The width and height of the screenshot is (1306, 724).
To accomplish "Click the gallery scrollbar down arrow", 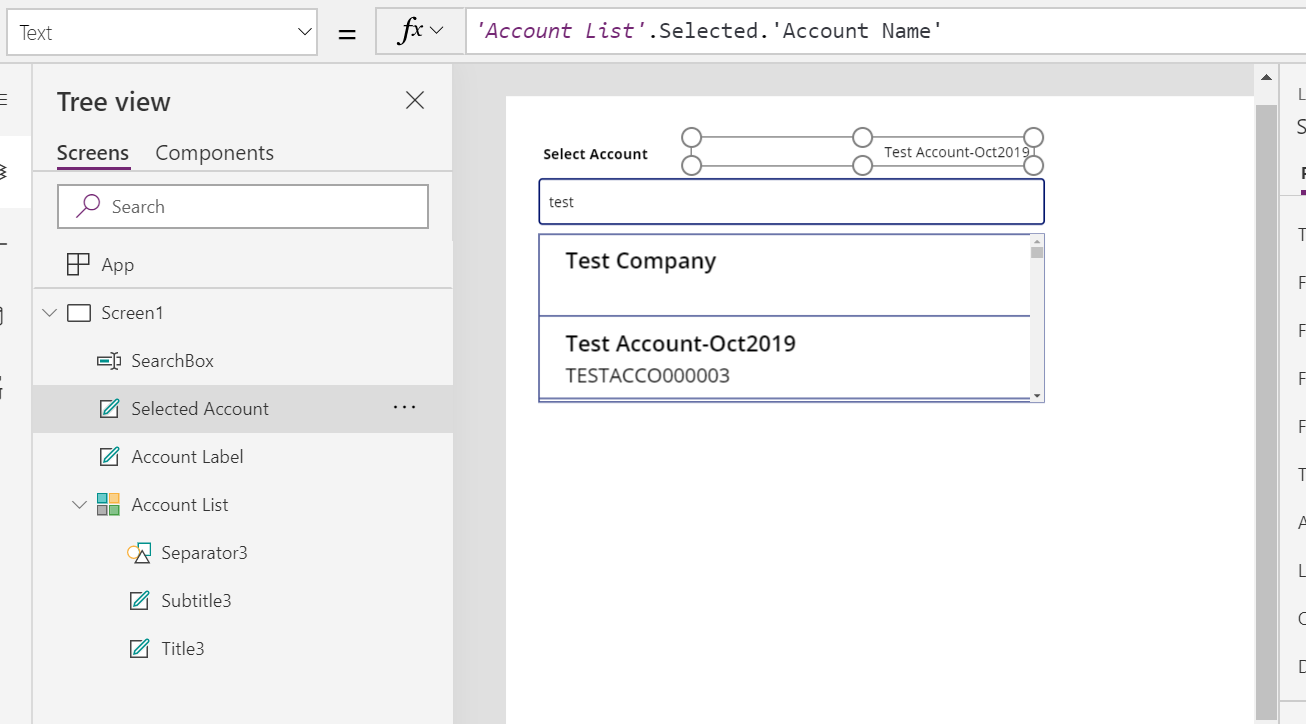I will point(1037,396).
